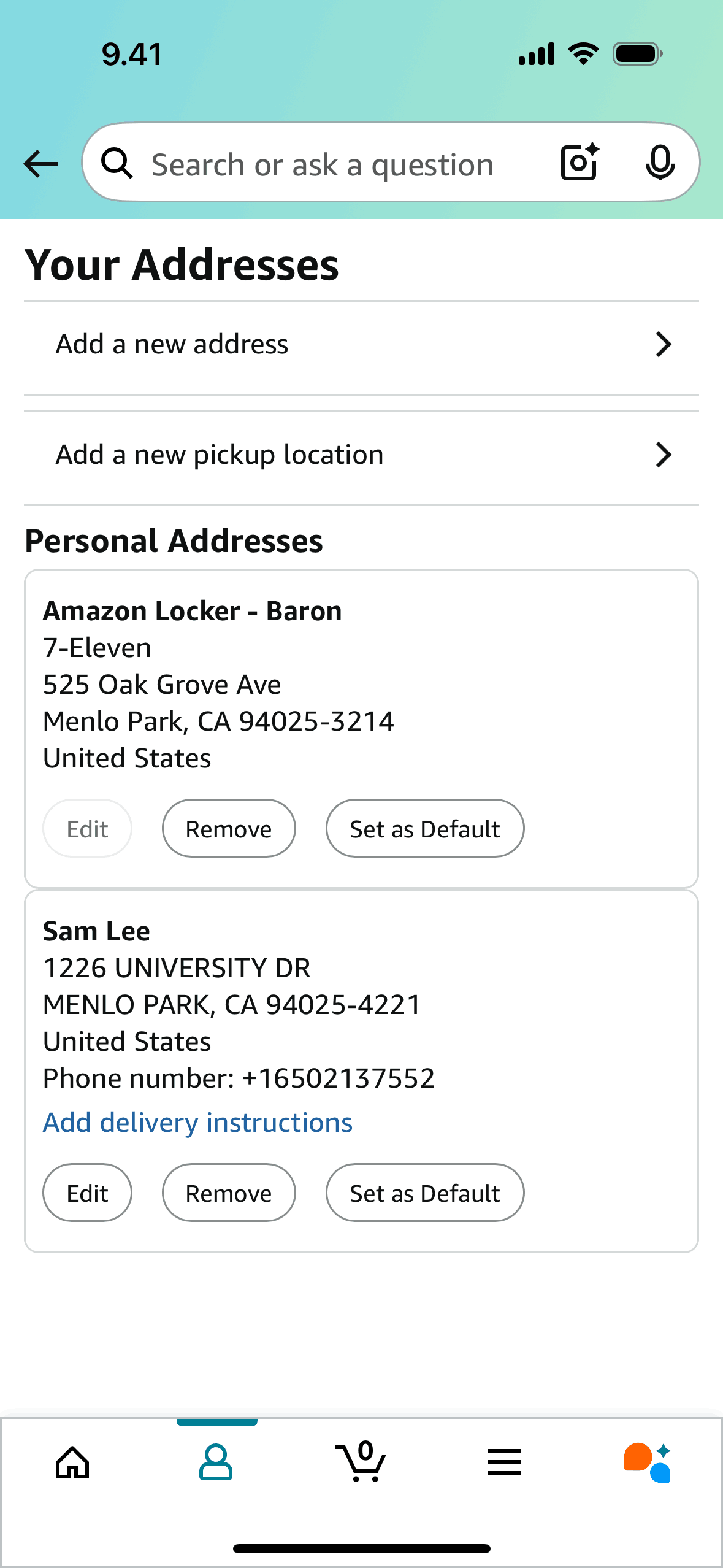Tap the back arrow icon

(40, 164)
